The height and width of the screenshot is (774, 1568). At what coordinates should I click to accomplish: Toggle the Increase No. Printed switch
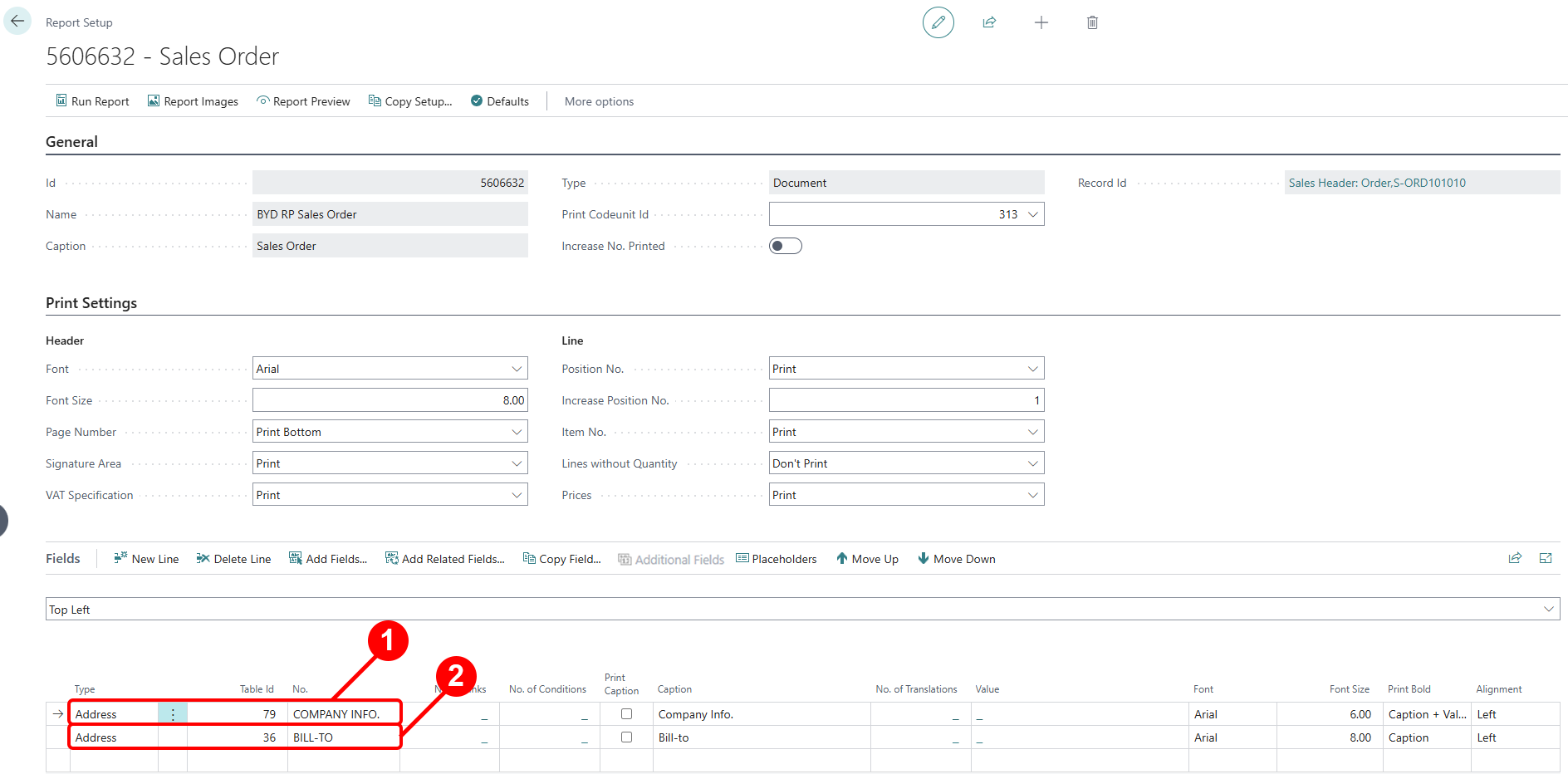[785, 246]
